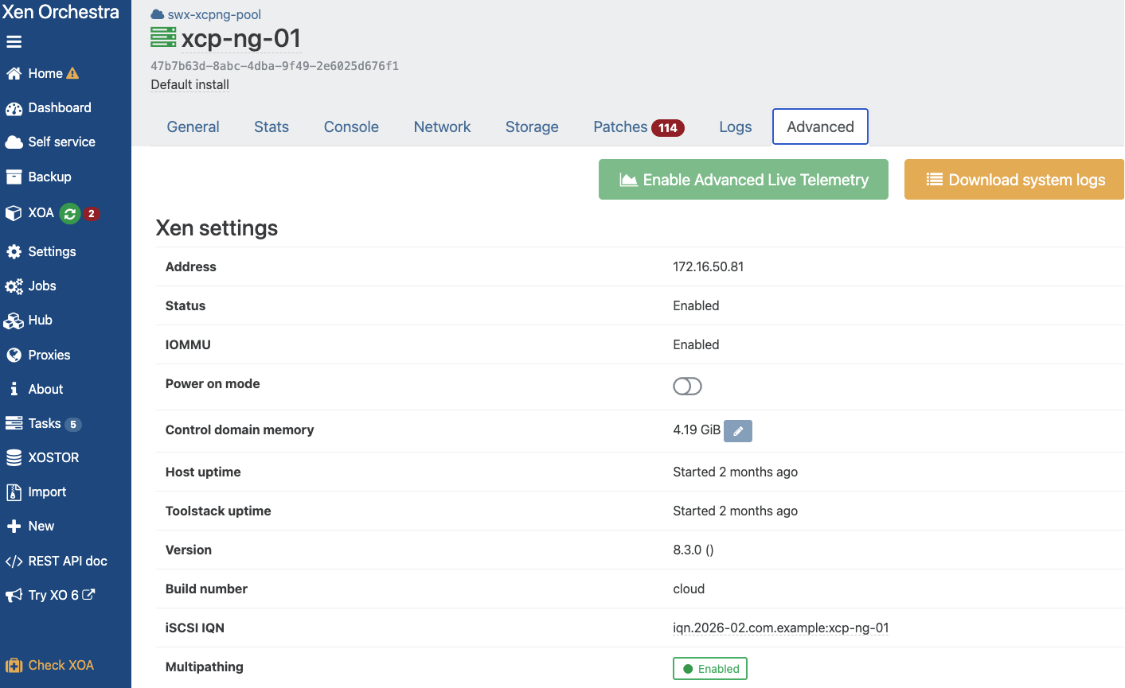This screenshot has width=1125, height=688.
Task: Click the Xen Orchestra title
Action: tap(60, 12)
